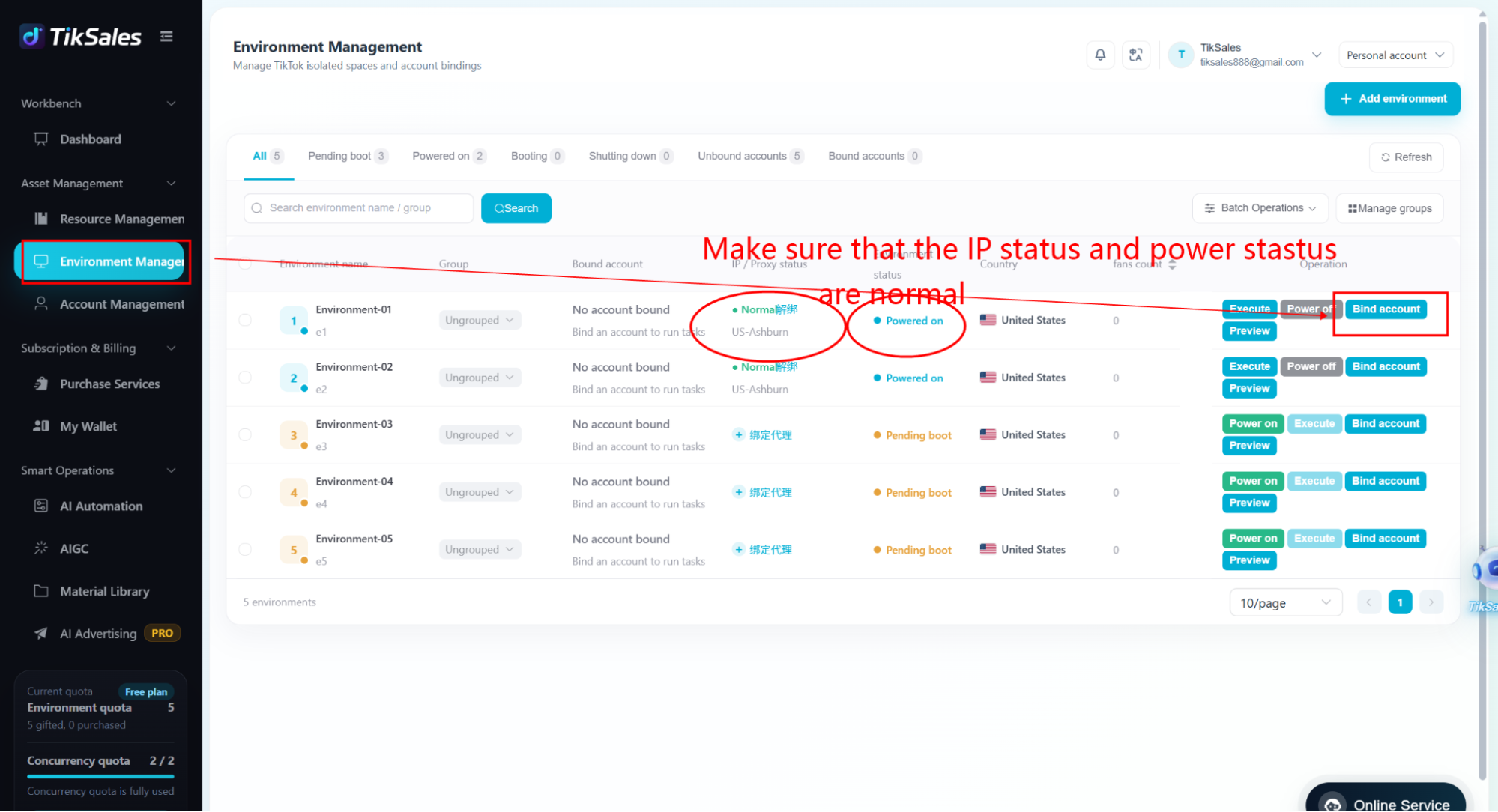Click the notification bell icon
The height and width of the screenshot is (812, 1498).
(1099, 55)
